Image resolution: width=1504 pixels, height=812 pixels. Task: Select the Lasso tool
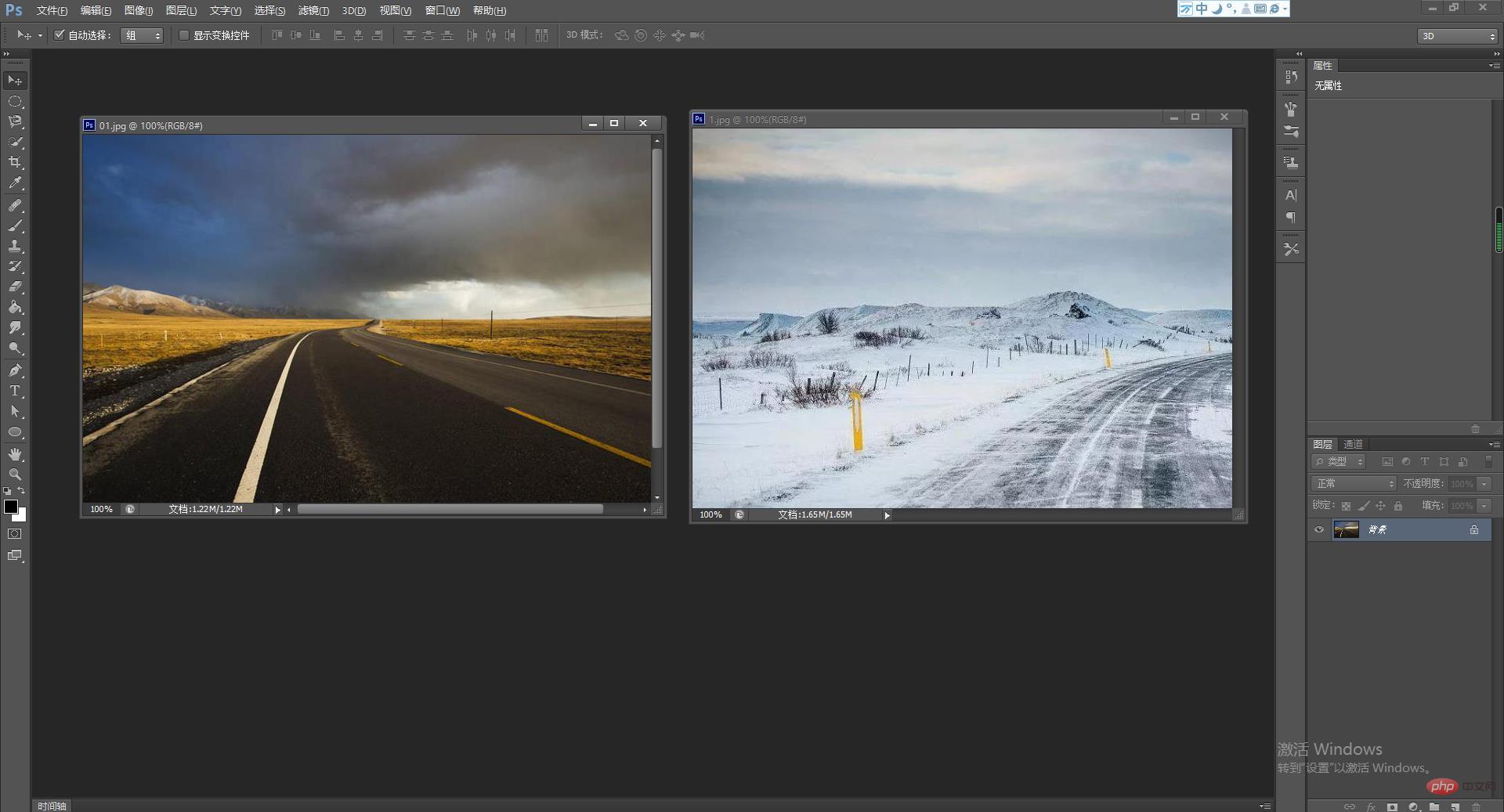15,121
